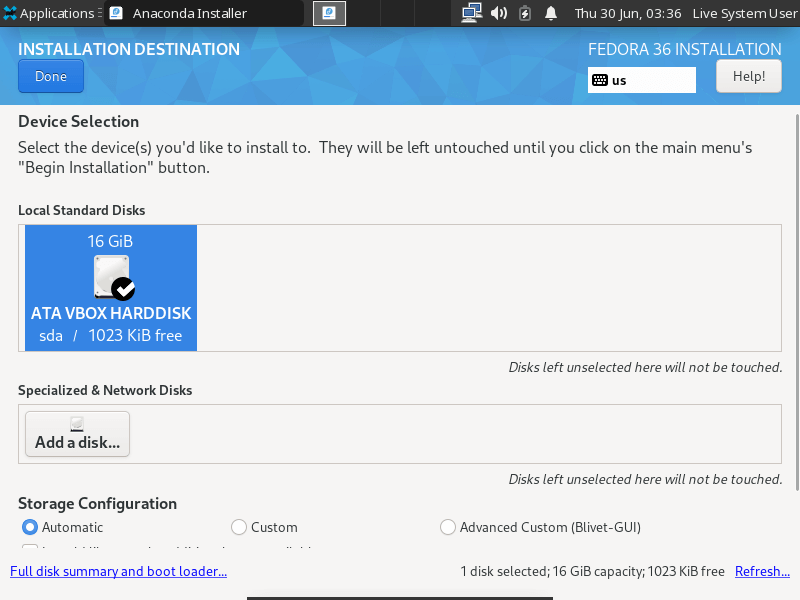Click the Add a disk icon

click(76, 425)
